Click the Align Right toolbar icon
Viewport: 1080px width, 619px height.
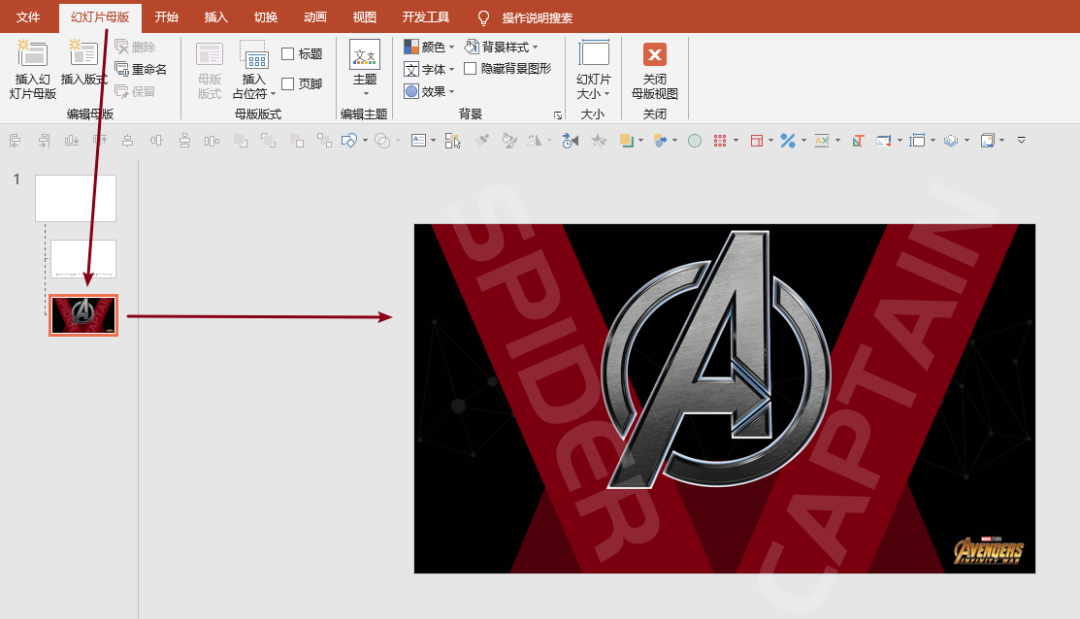point(43,140)
